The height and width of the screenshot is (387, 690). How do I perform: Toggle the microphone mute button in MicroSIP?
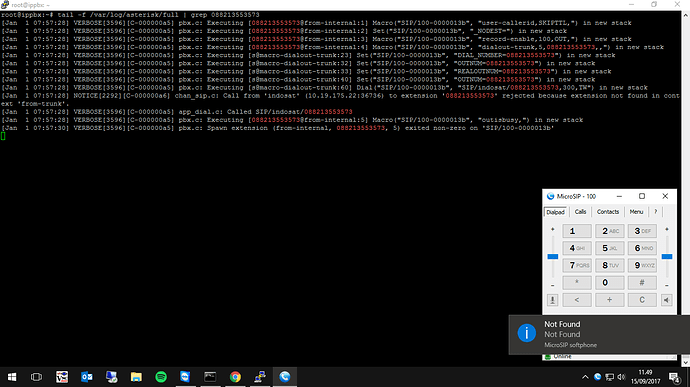tap(552, 300)
